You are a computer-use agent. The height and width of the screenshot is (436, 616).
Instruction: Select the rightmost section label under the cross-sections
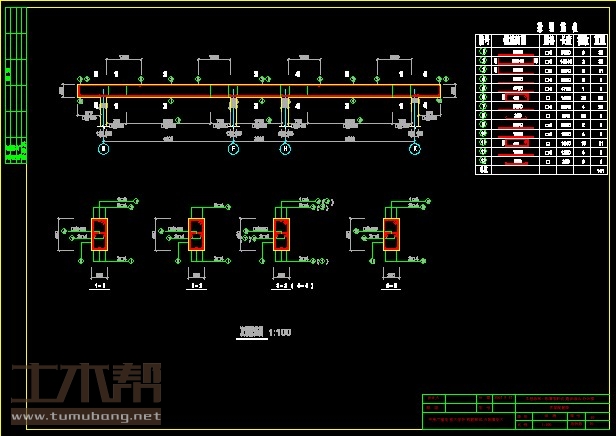pyautogui.click(x=391, y=286)
